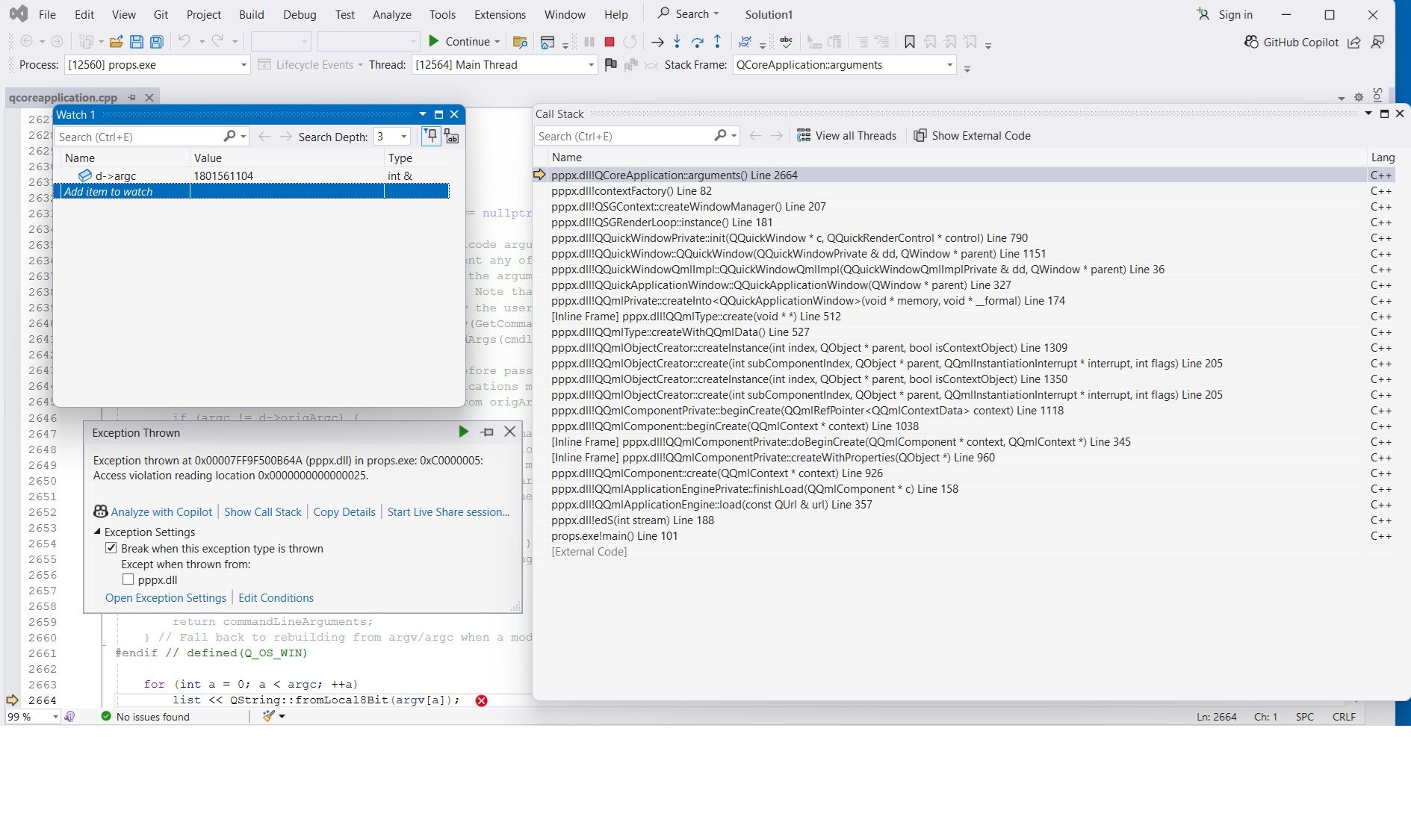Click the Copy Details link

point(344,511)
